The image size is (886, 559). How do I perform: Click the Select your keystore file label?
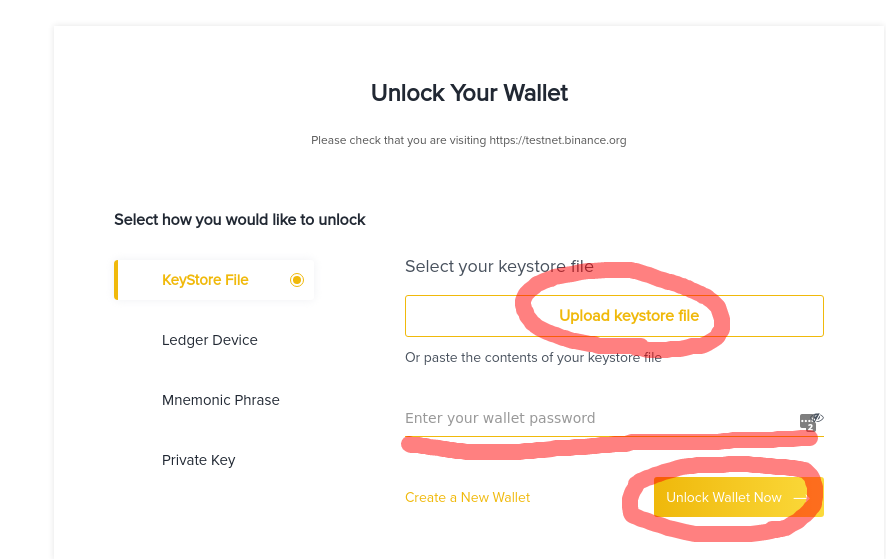click(499, 267)
